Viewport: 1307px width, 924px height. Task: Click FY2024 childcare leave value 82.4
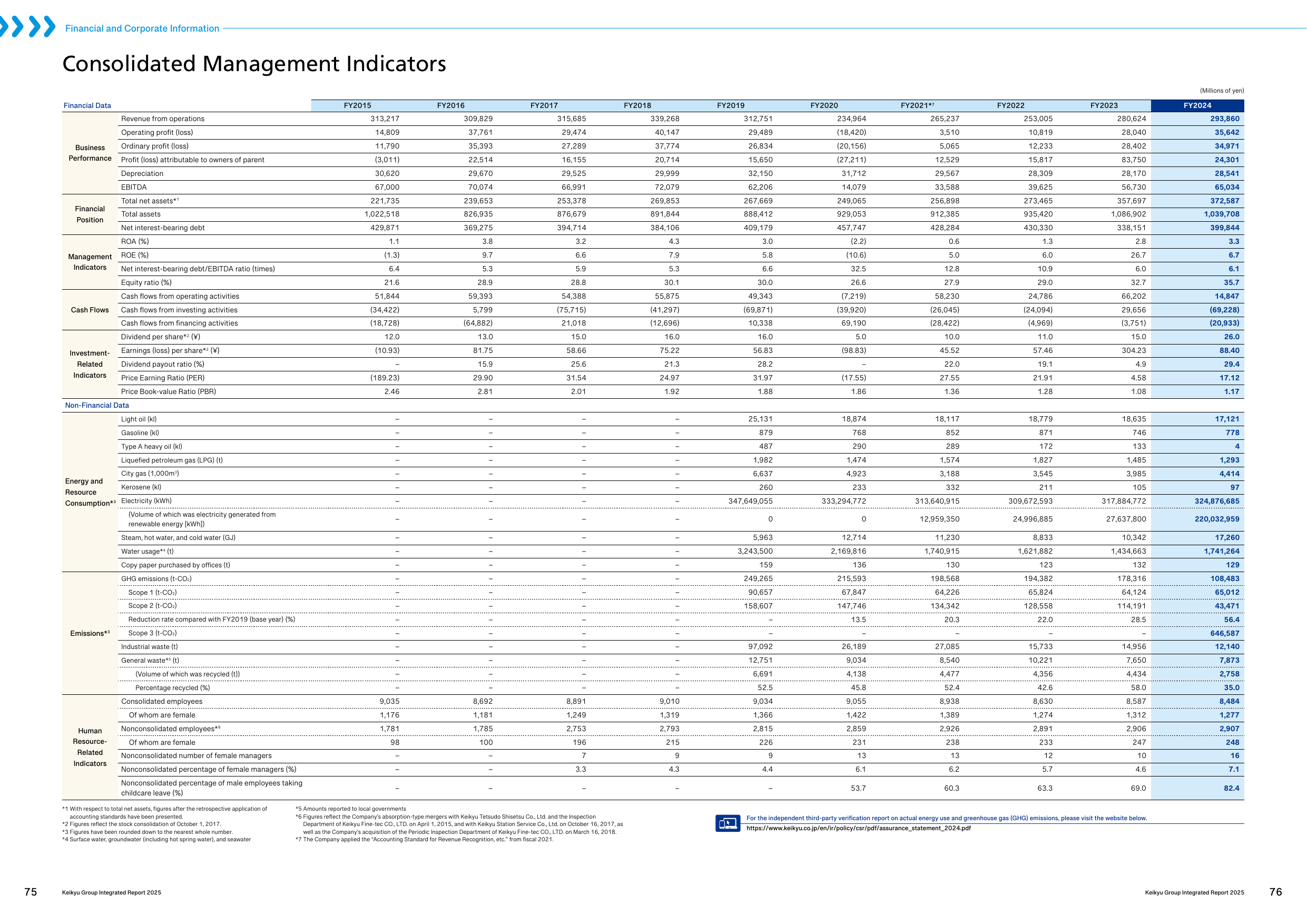pyautogui.click(x=1231, y=788)
